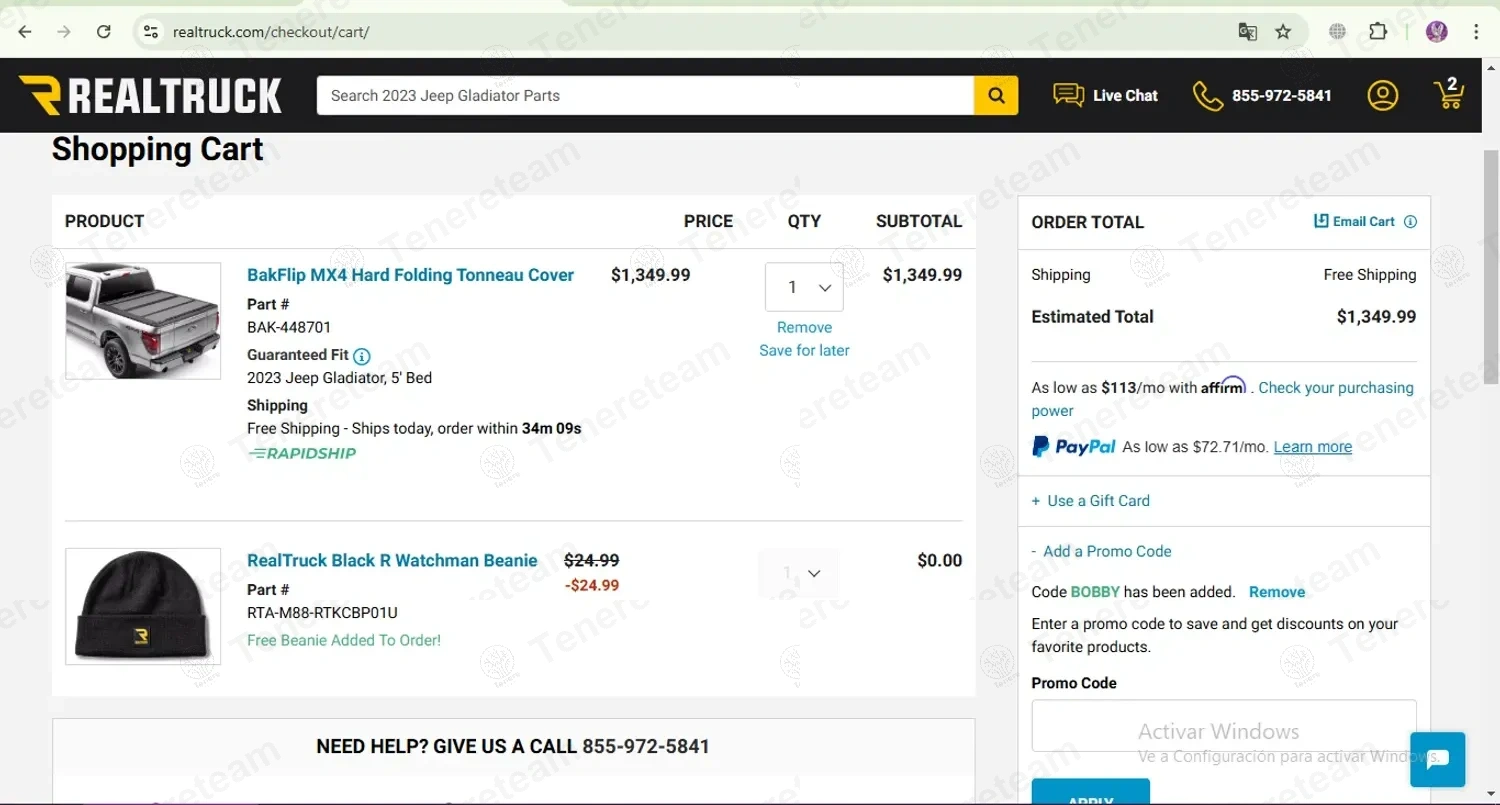Click the yellow search magnifier button
Image resolution: width=1500 pixels, height=805 pixels.
click(996, 96)
